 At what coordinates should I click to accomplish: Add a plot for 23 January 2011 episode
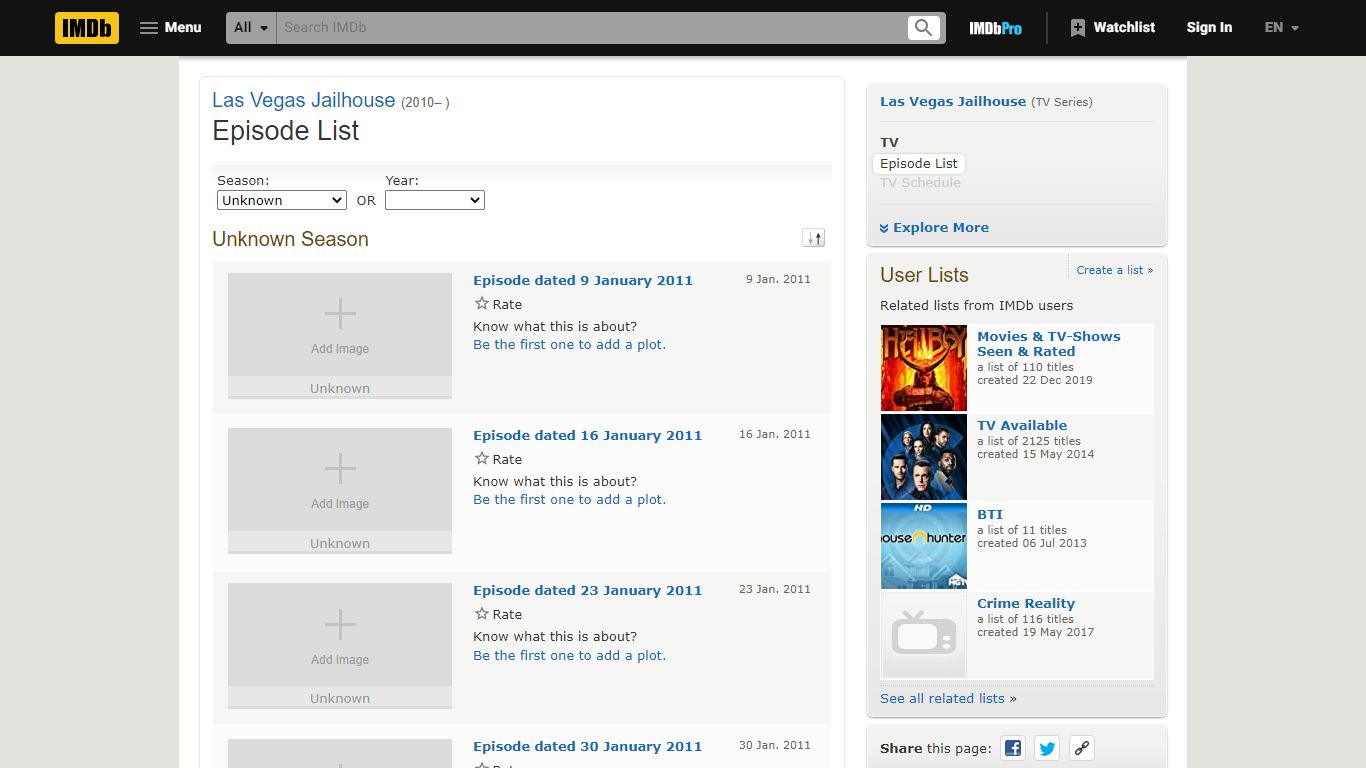pos(570,656)
